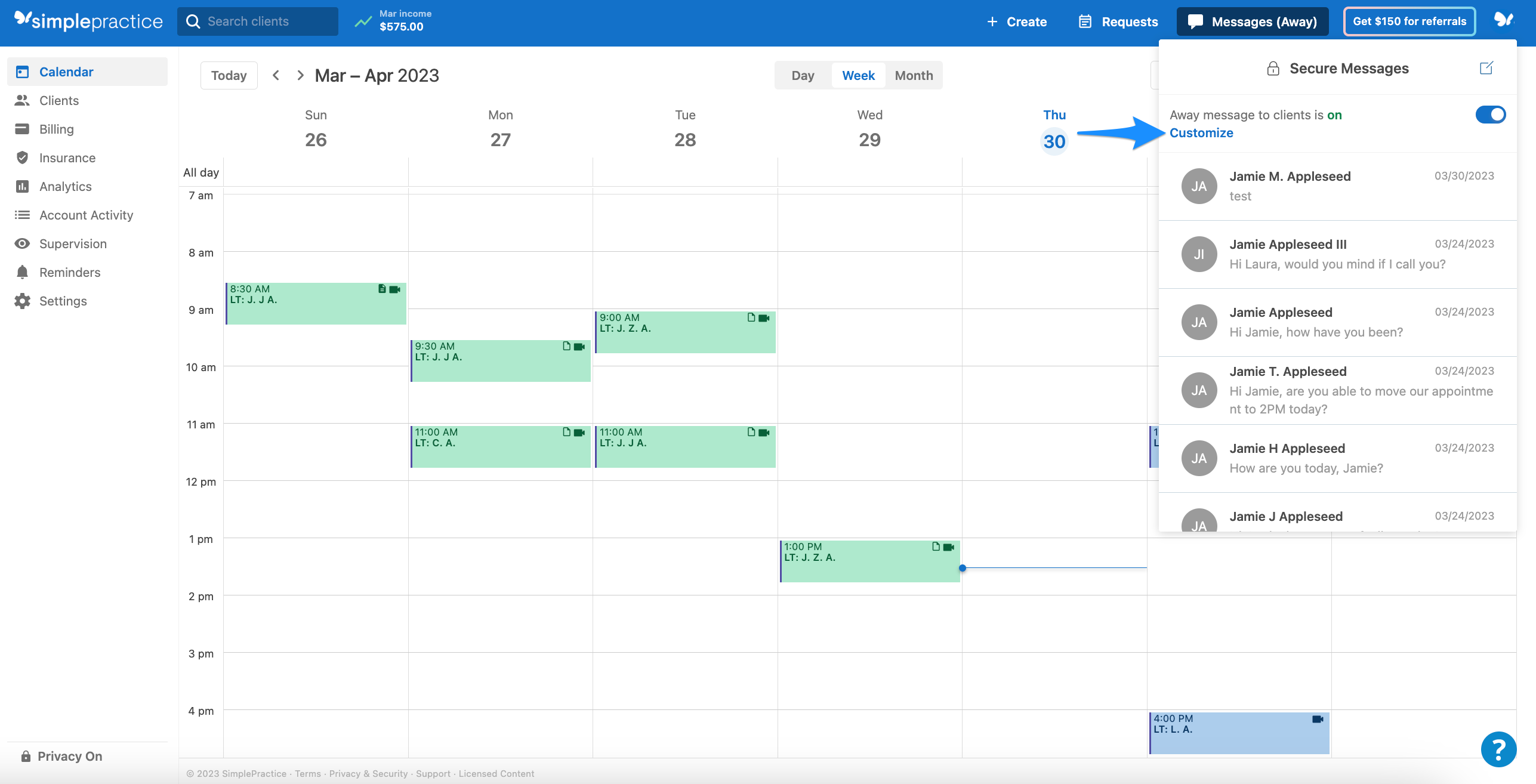Click the help question mark bubble
Viewport: 1536px width, 784px height.
click(1499, 749)
